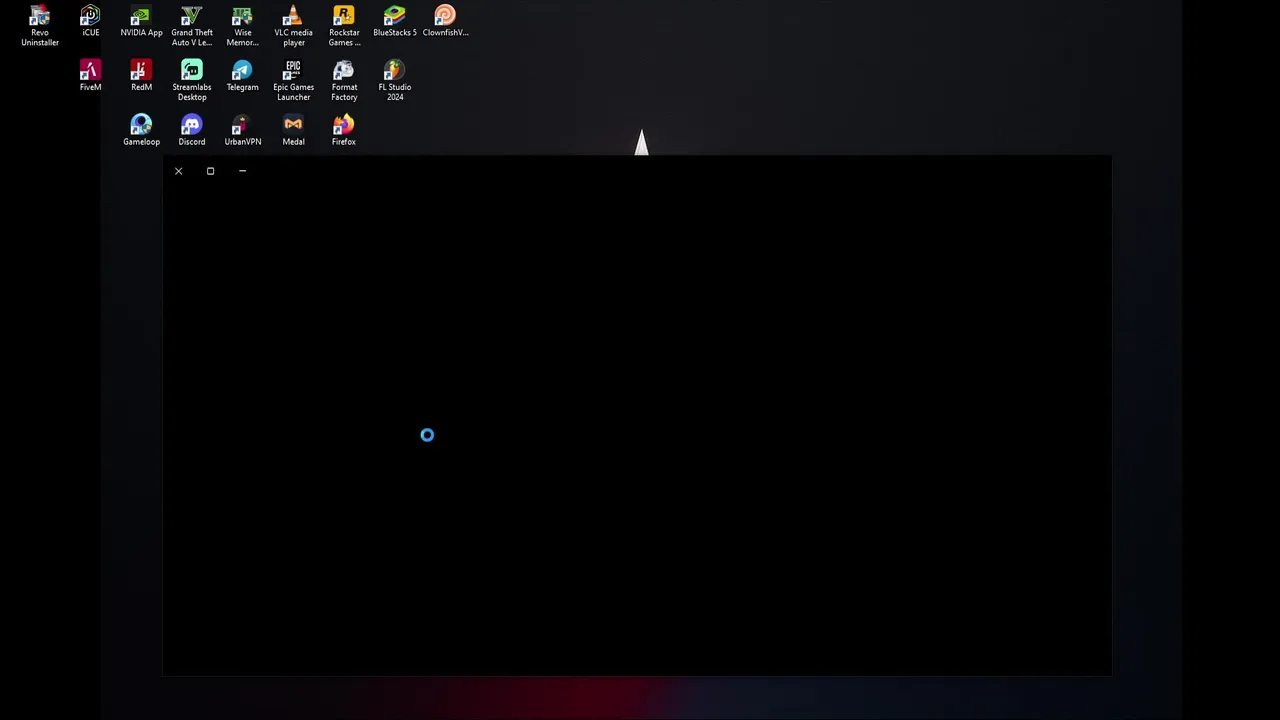
Task: Open Epic Games Launcher icon
Action: tap(293, 80)
